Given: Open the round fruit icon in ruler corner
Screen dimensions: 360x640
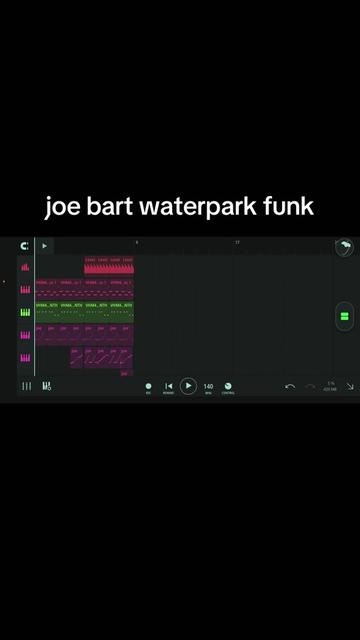Looking at the screenshot, I should tap(344, 247).
